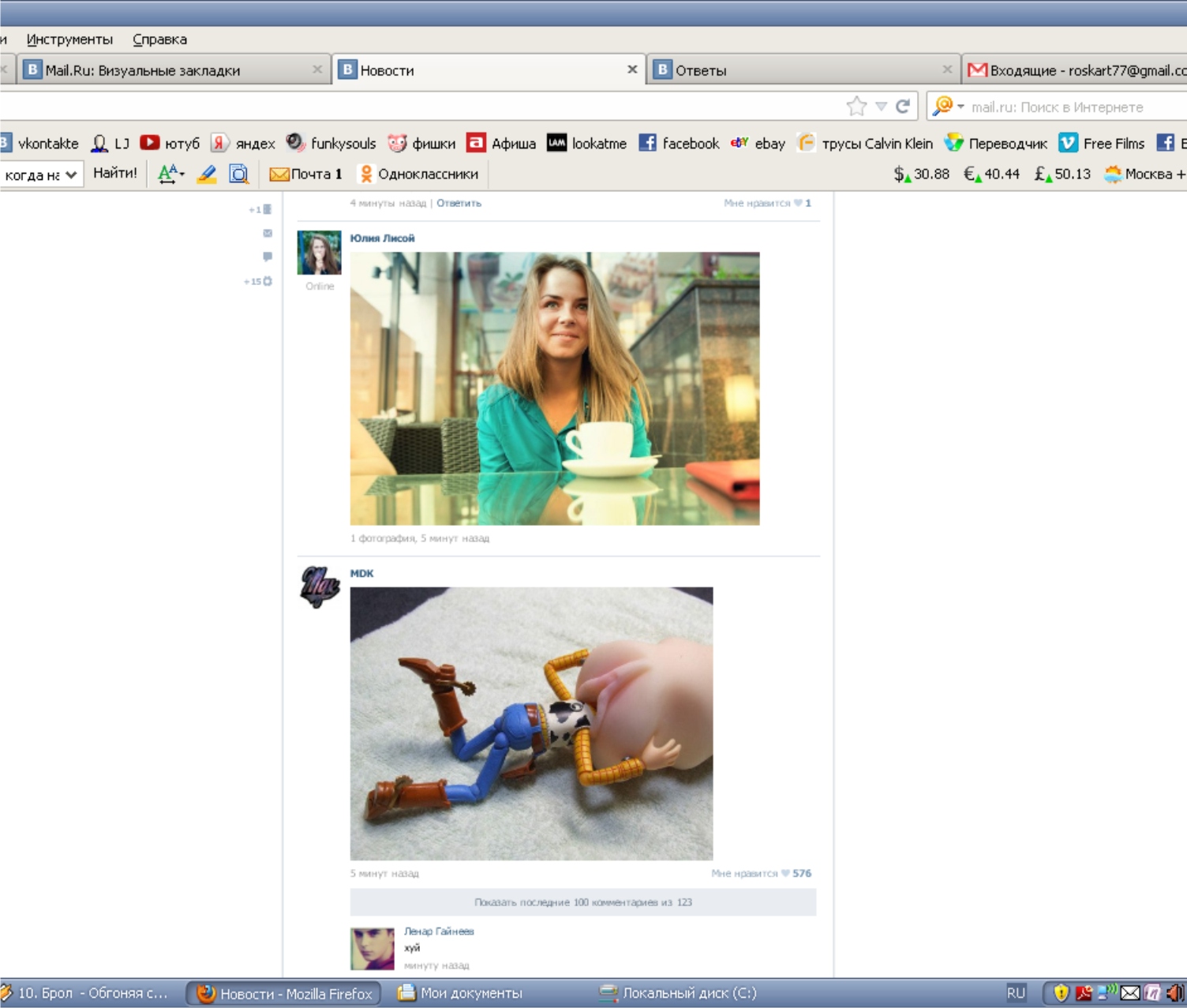Open the MDK community avatar

pyautogui.click(x=320, y=587)
